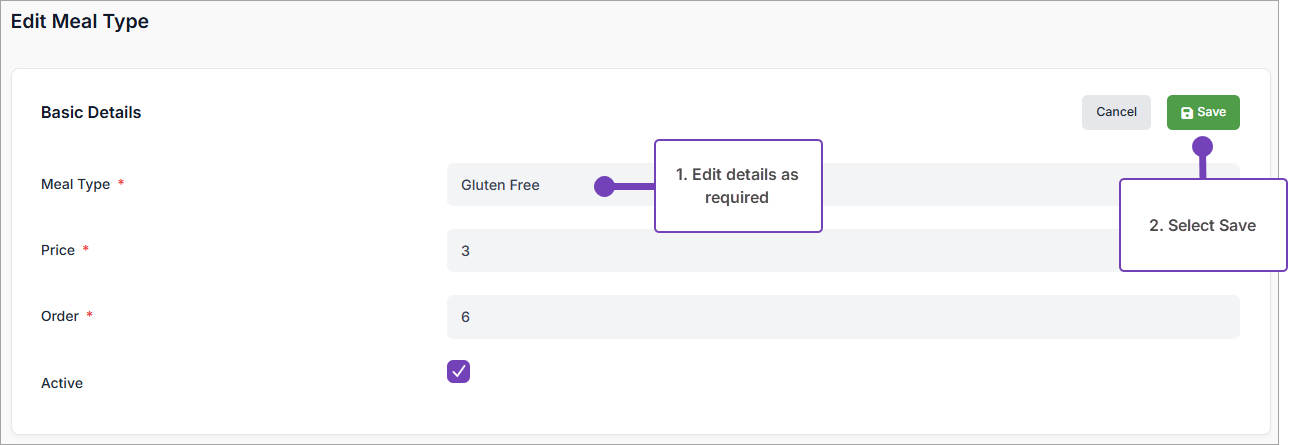Click the red asterisk beside Price
This screenshot has height=445, width=1290.
[x=86, y=250]
